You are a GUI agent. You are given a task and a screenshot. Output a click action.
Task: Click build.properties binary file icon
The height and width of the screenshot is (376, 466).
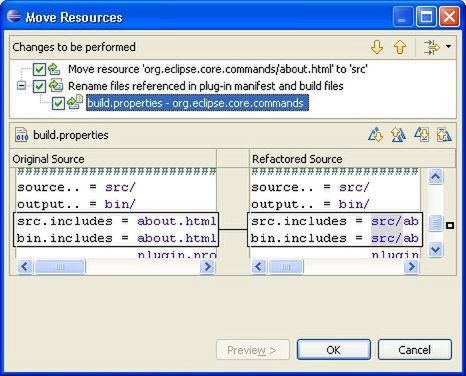point(22,135)
